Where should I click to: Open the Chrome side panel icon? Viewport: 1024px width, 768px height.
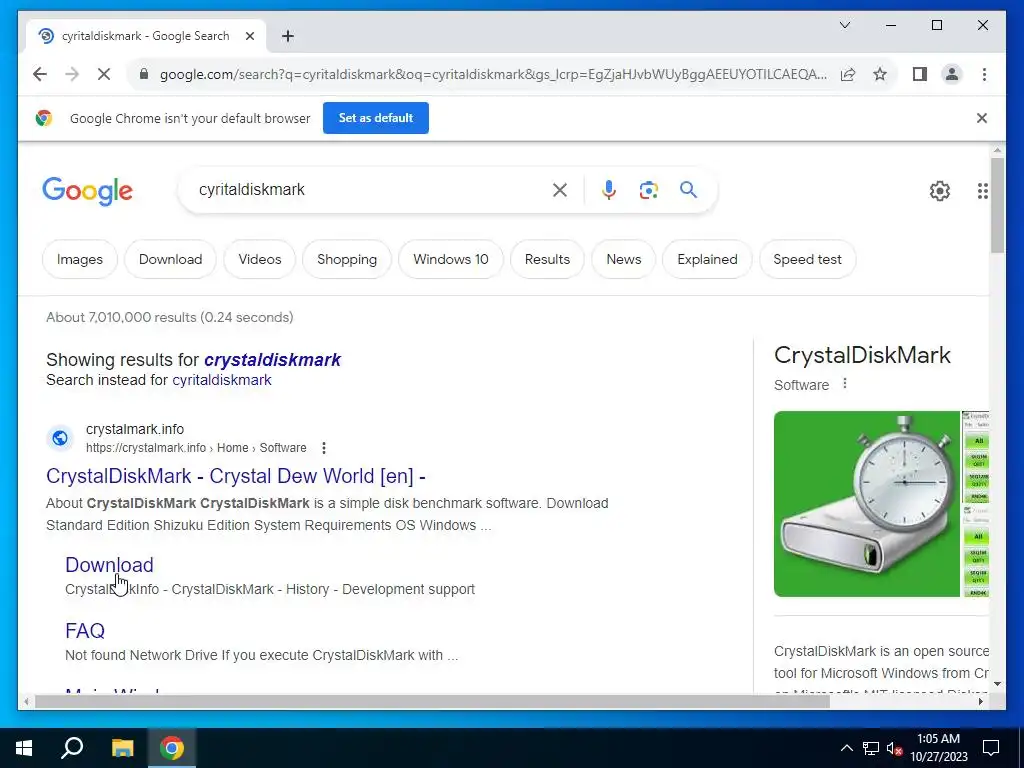pyautogui.click(x=920, y=74)
